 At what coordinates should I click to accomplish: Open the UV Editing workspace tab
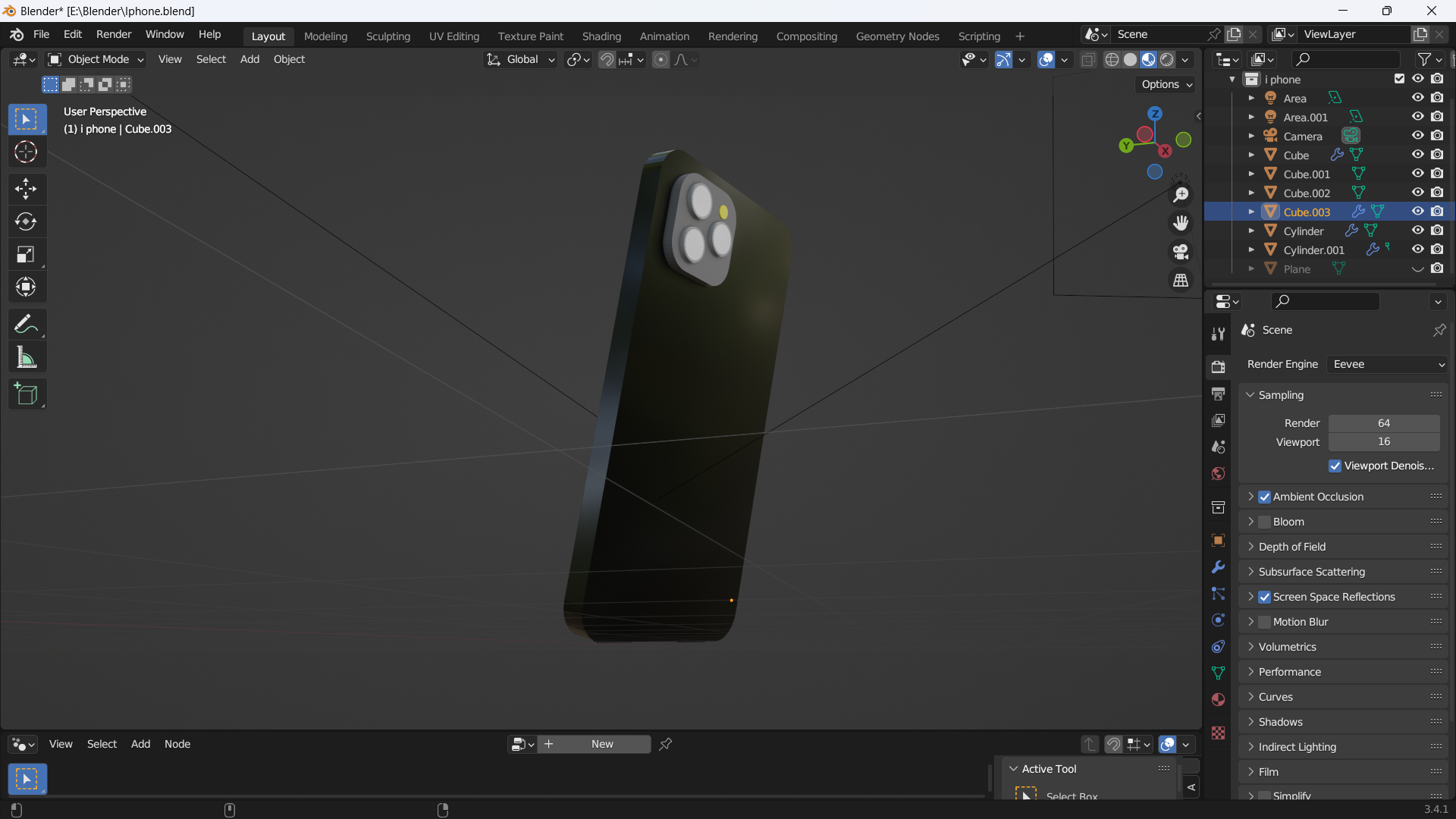coord(454,36)
